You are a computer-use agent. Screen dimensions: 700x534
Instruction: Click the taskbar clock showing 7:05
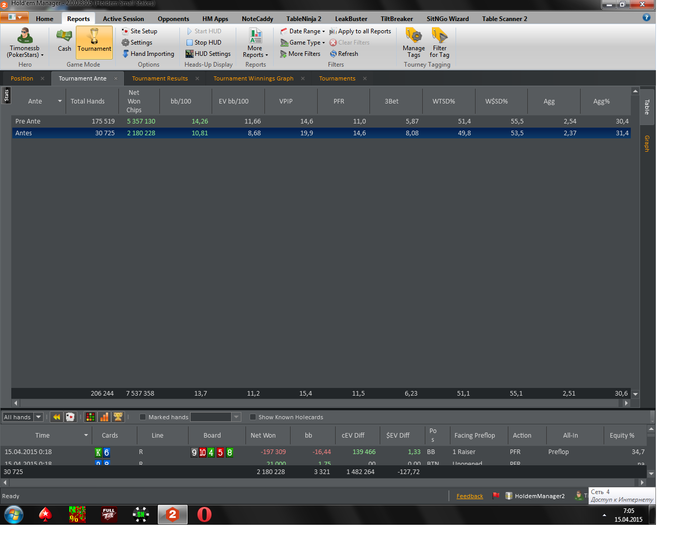628,515
